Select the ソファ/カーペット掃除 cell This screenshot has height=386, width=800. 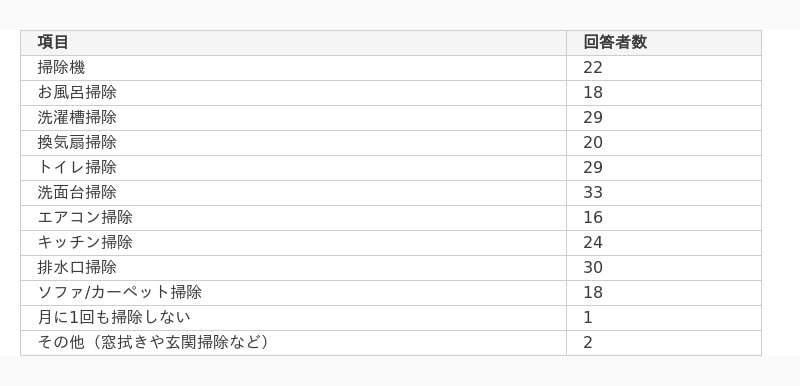click(x=293, y=293)
